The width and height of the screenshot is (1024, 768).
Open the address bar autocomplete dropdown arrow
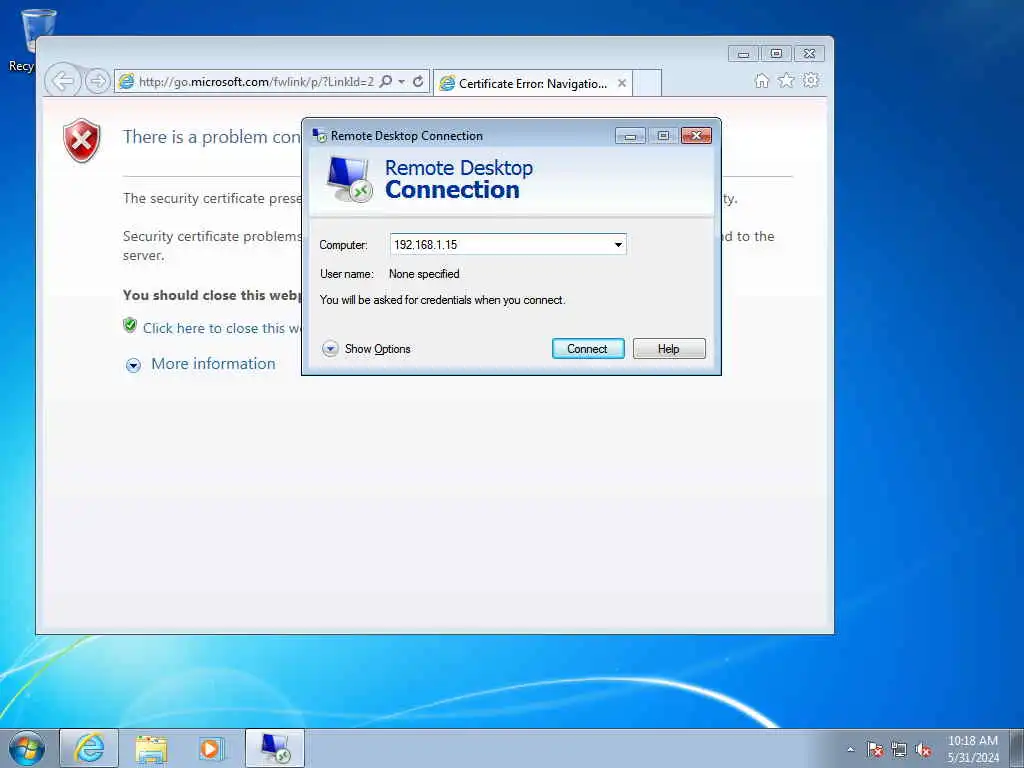pyautogui.click(x=402, y=82)
